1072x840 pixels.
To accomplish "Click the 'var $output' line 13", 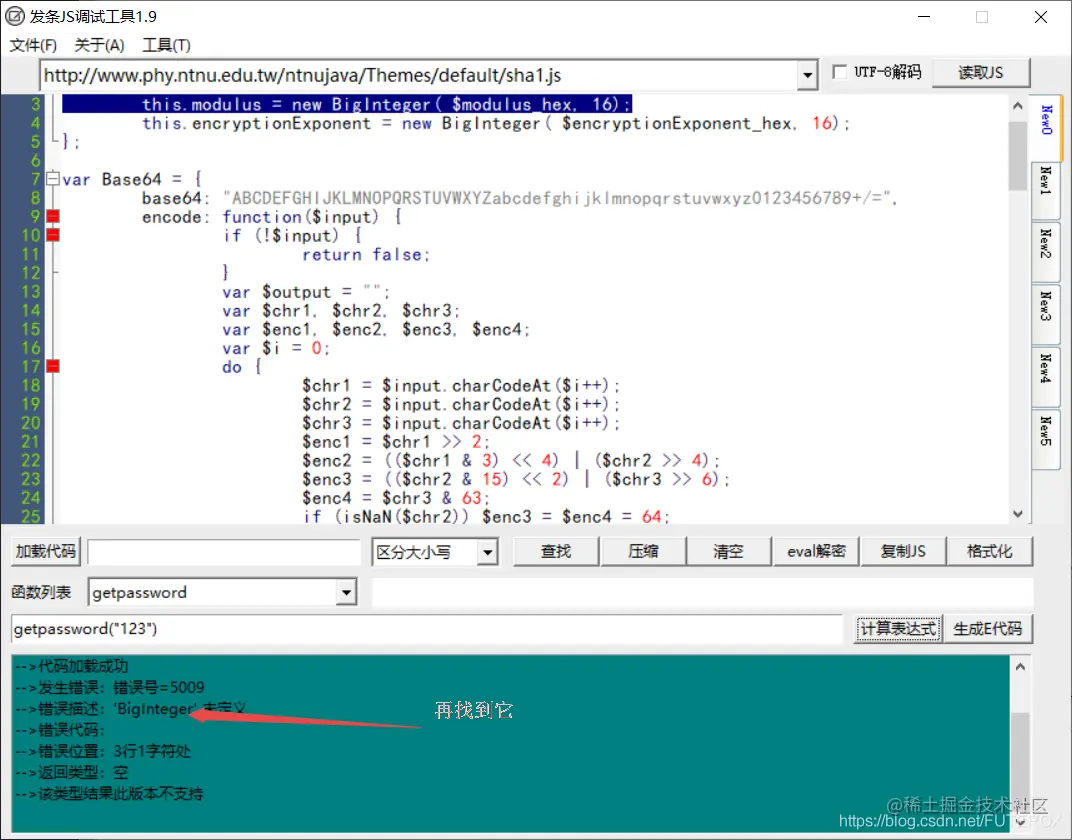I will (306, 293).
